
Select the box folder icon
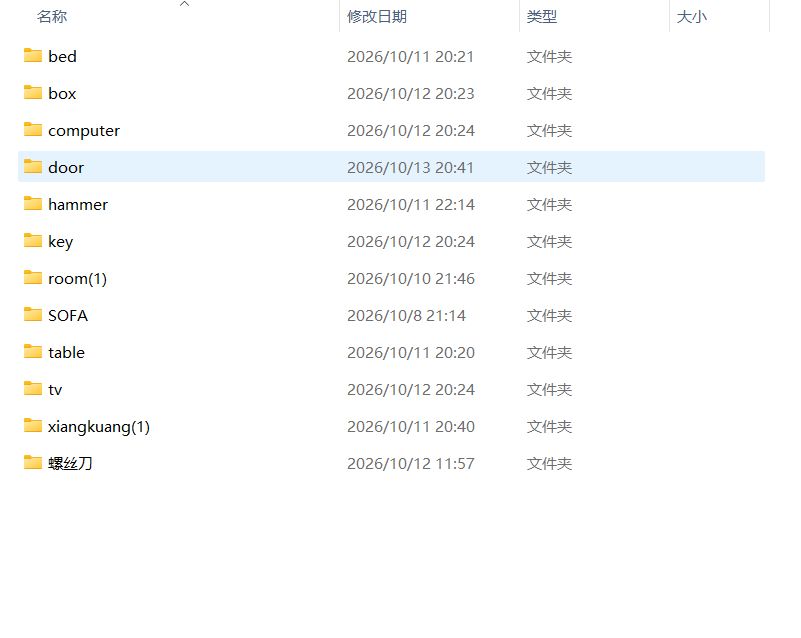(33, 92)
